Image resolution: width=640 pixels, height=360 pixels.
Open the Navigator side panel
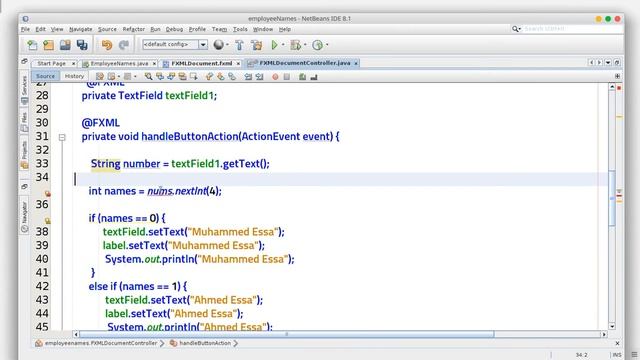coord(24,217)
